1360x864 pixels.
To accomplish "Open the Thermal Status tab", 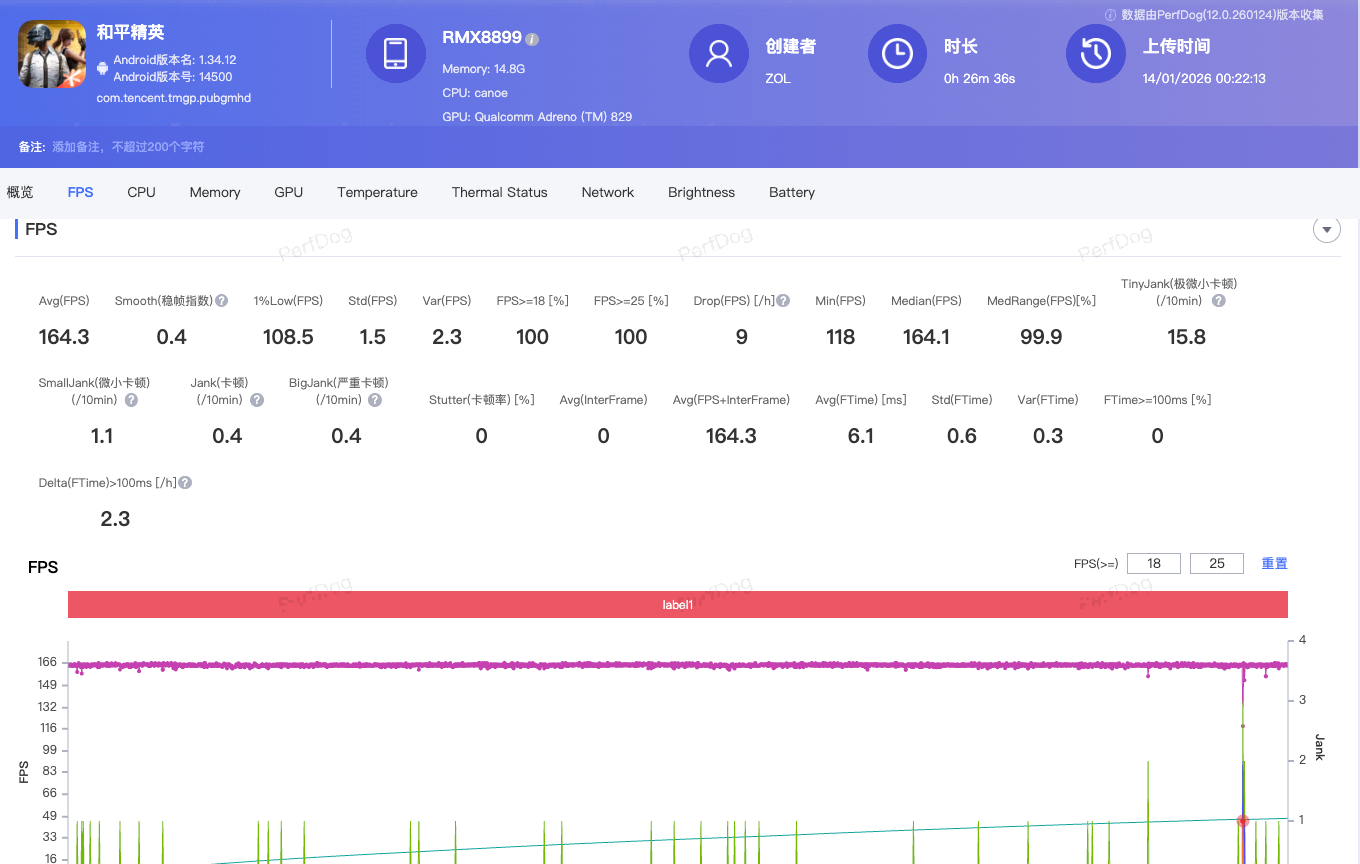I will point(499,192).
